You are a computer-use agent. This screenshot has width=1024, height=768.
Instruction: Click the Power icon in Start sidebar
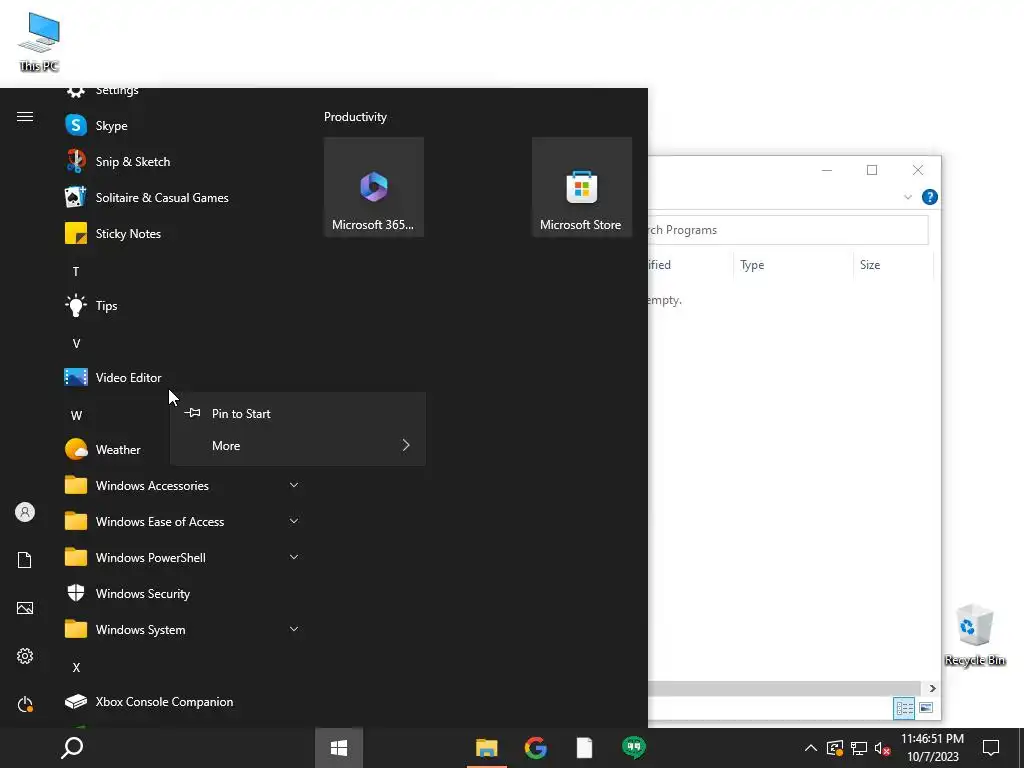(25, 704)
